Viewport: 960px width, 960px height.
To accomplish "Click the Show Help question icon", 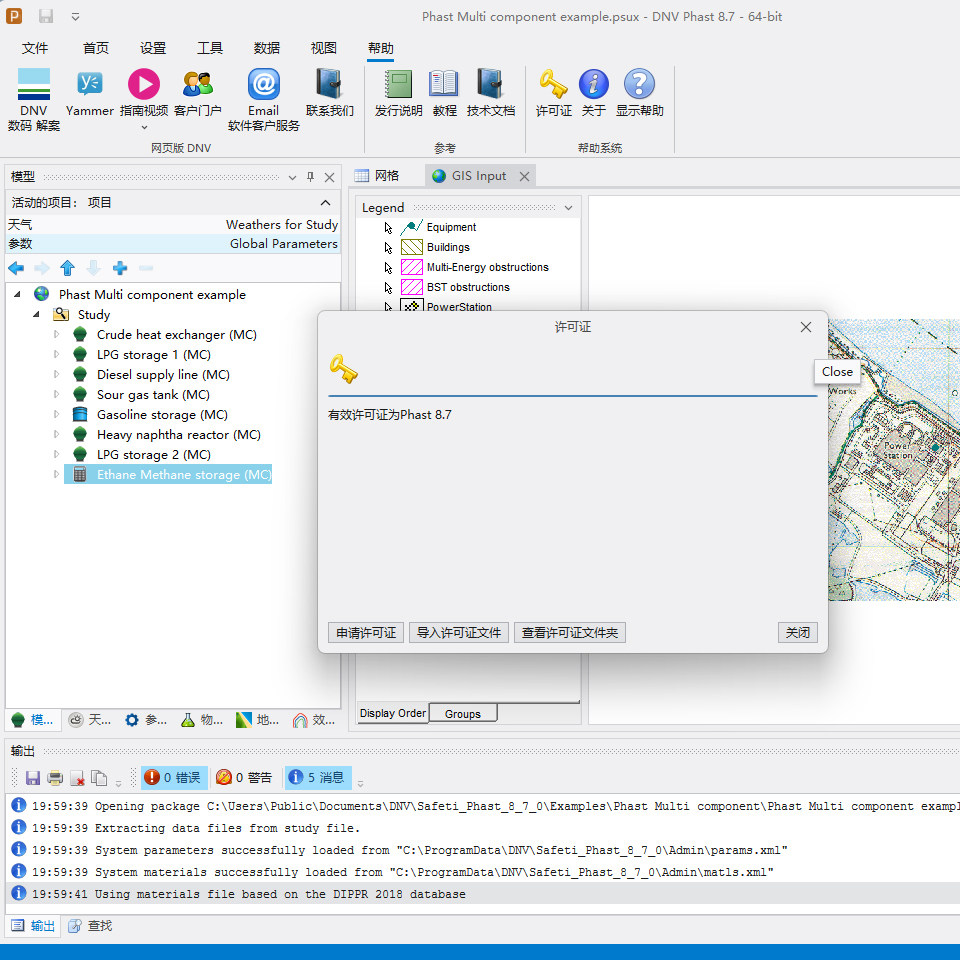I will (x=639, y=84).
